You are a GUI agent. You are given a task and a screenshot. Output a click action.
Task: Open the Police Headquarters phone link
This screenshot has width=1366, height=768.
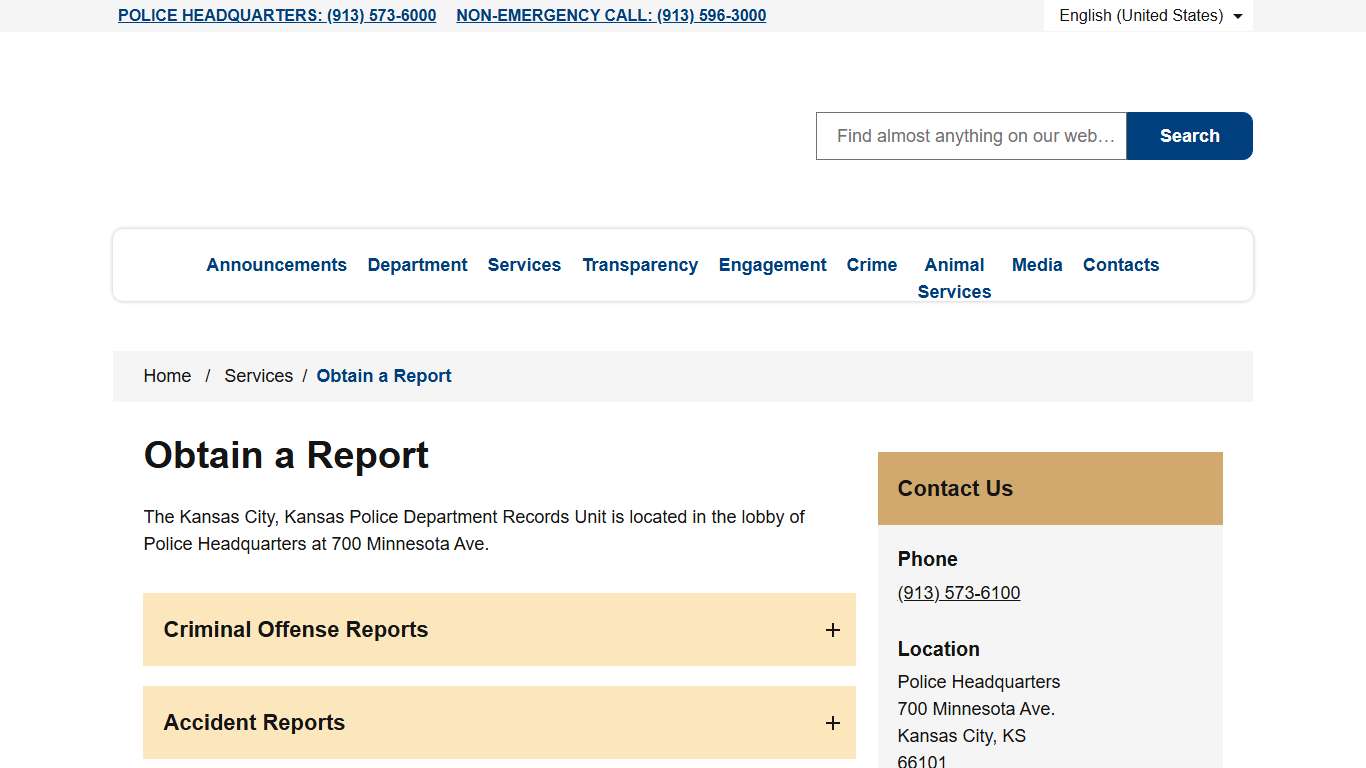[x=277, y=15]
